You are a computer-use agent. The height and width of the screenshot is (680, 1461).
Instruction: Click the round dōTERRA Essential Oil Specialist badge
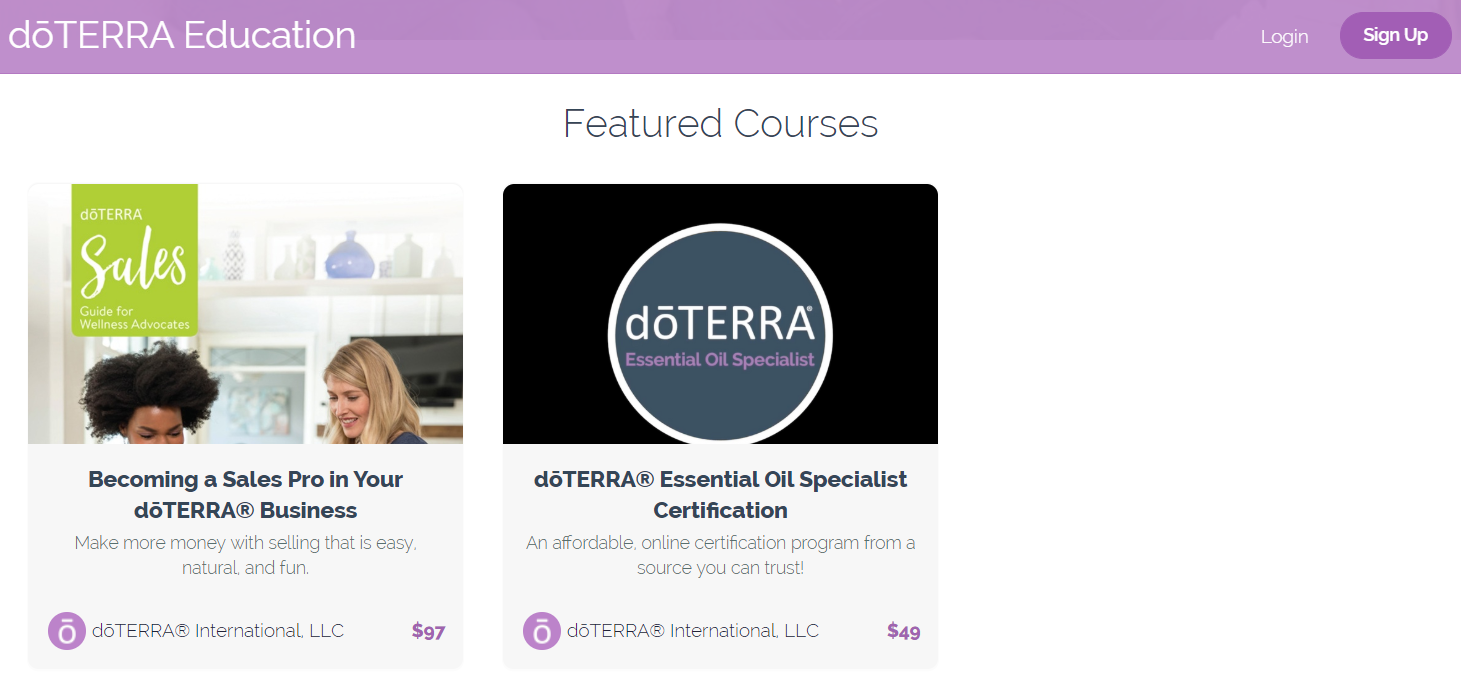[720, 334]
